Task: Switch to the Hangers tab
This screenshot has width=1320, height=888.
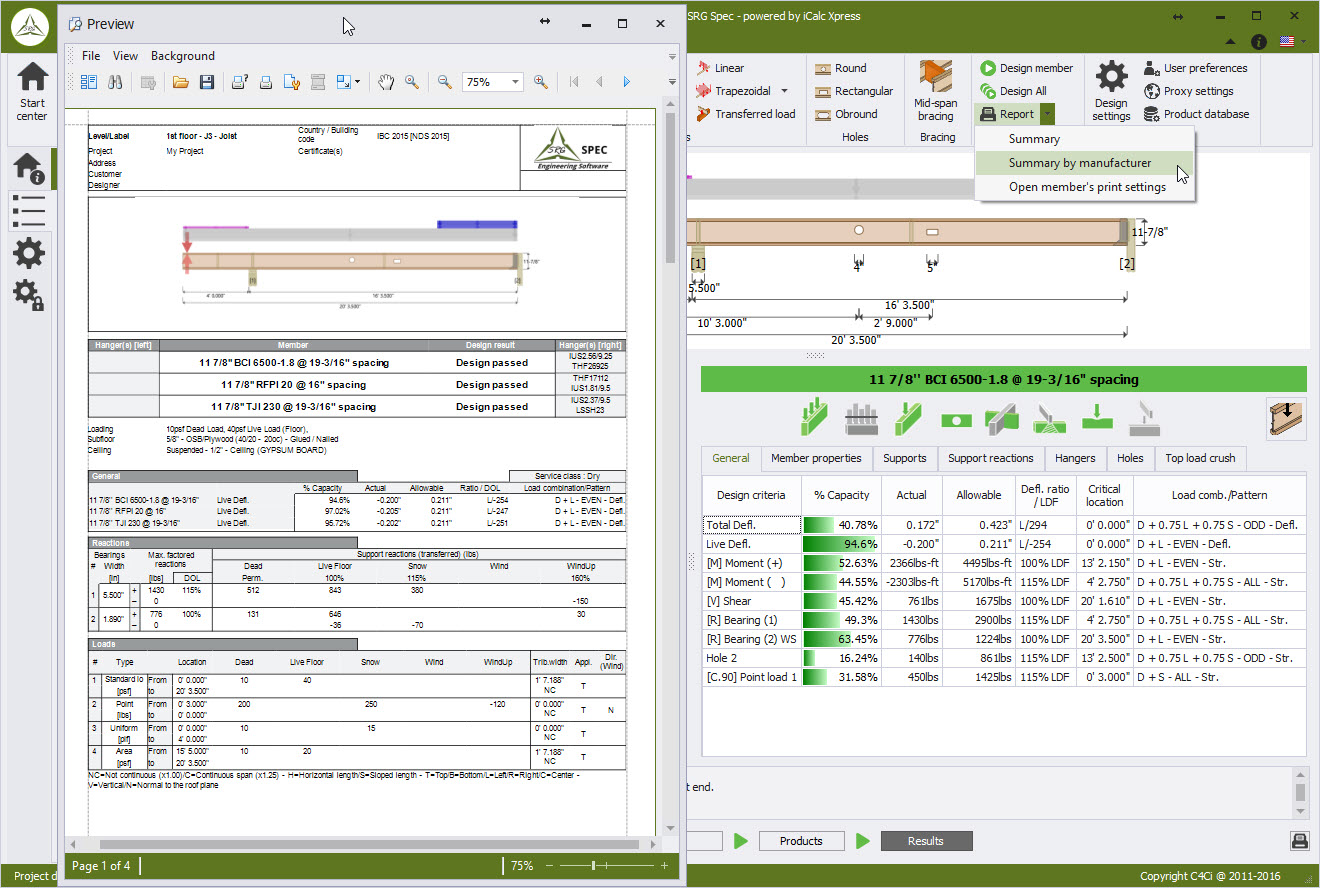Action: pyautogui.click(x=1076, y=458)
